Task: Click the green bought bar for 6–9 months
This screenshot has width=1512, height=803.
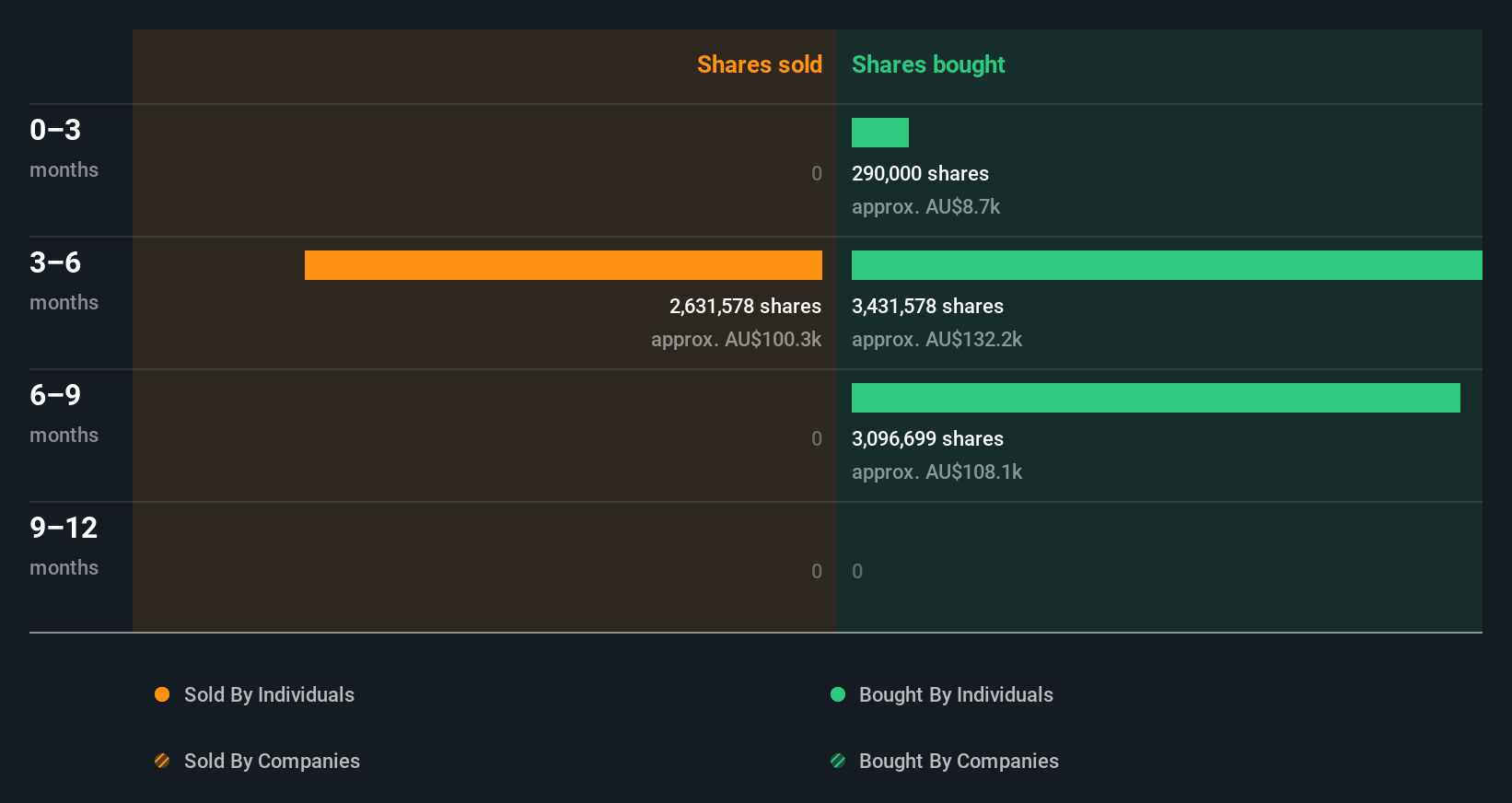Action: (1156, 398)
